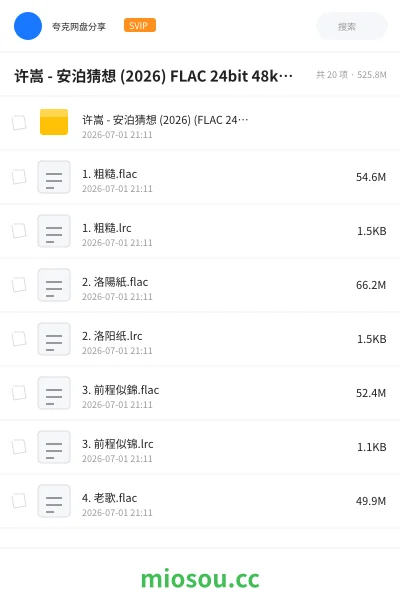Image resolution: width=400 pixels, height=600 pixels.
Task: Click file icon for 1. 粗糙.flac
Action: [x=54, y=177]
